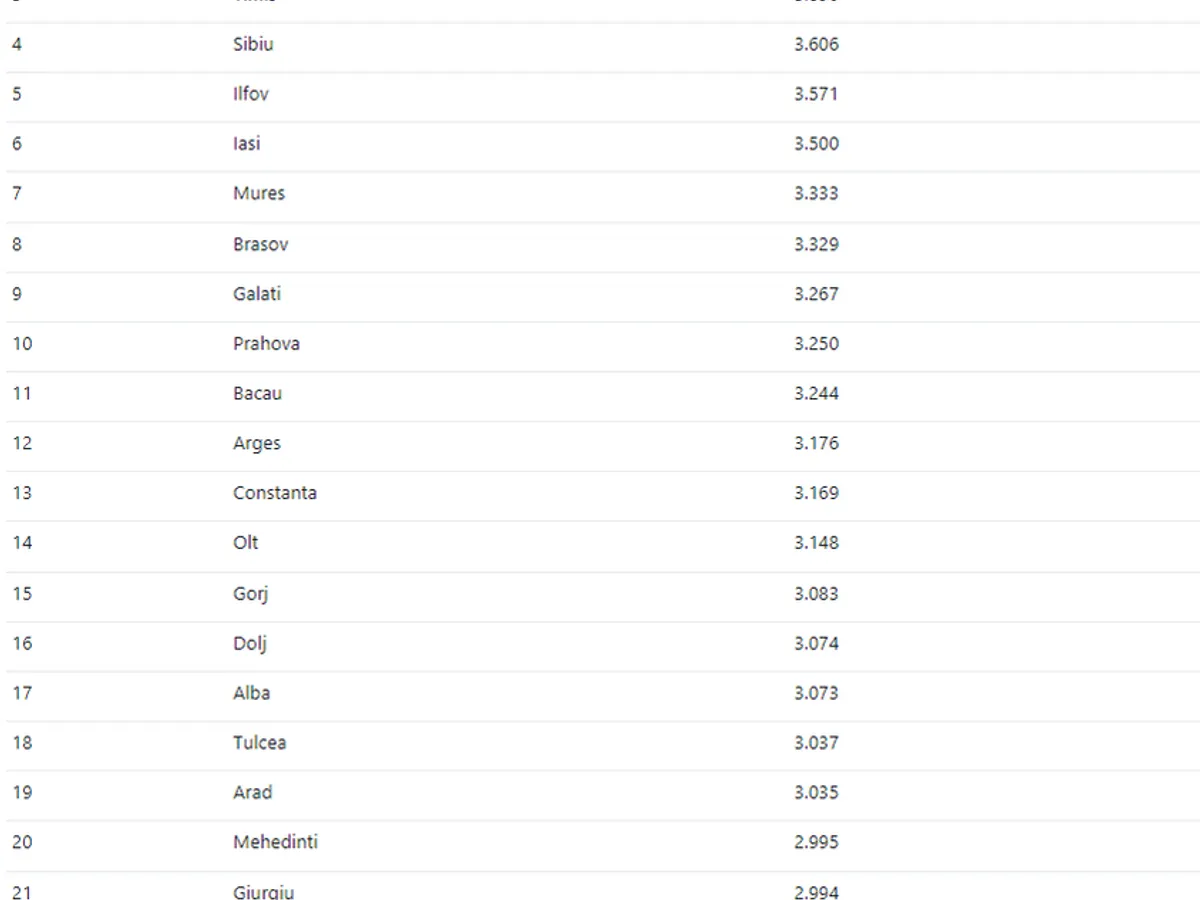
Task: Select the Bacau county cell
Action: point(258,394)
